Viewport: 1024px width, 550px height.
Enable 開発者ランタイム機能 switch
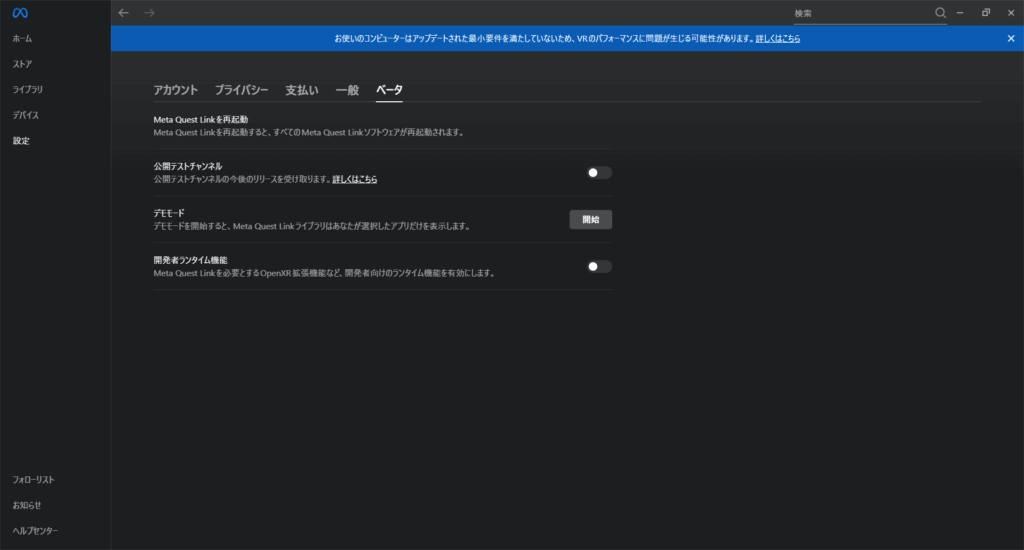click(599, 267)
